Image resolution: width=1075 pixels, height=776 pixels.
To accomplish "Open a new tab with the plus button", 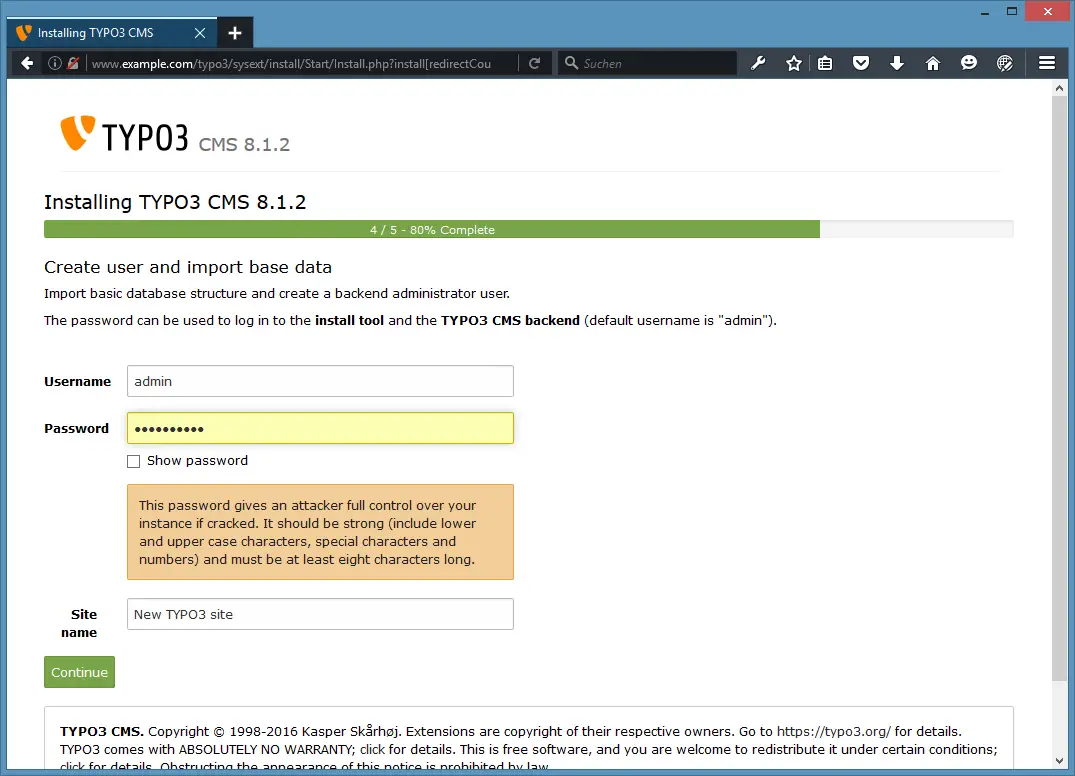I will [x=234, y=33].
